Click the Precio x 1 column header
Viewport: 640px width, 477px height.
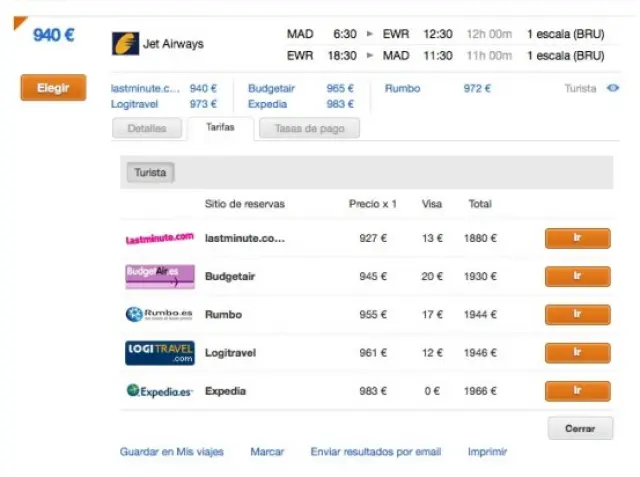[x=373, y=204]
